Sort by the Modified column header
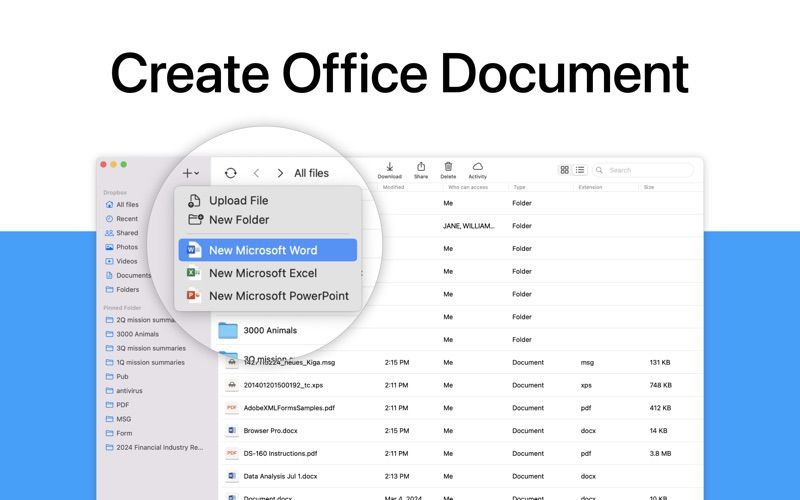Image resolution: width=800 pixels, height=500 pixels. click(x=393, y=187)
